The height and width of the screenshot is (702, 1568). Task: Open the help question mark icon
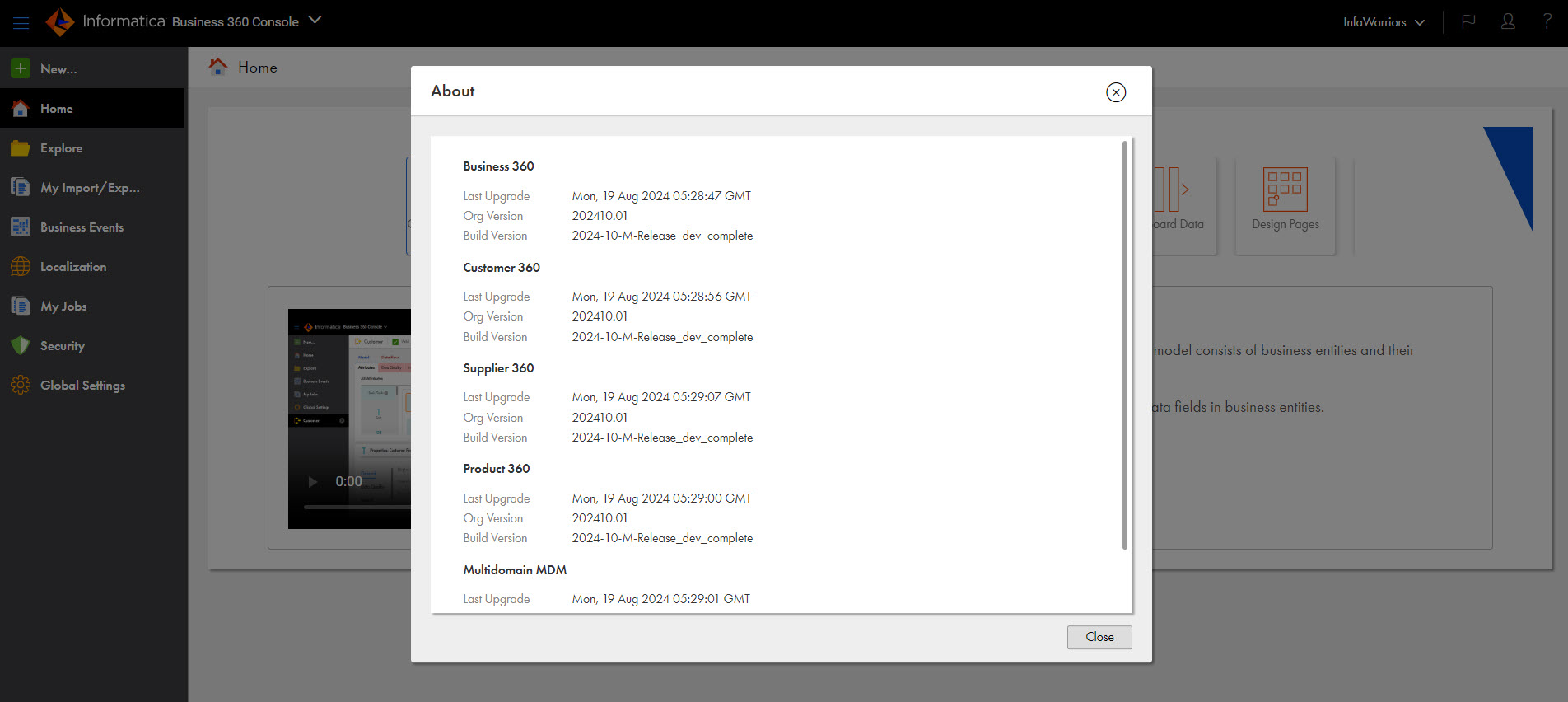click(x=1547, y=22)
